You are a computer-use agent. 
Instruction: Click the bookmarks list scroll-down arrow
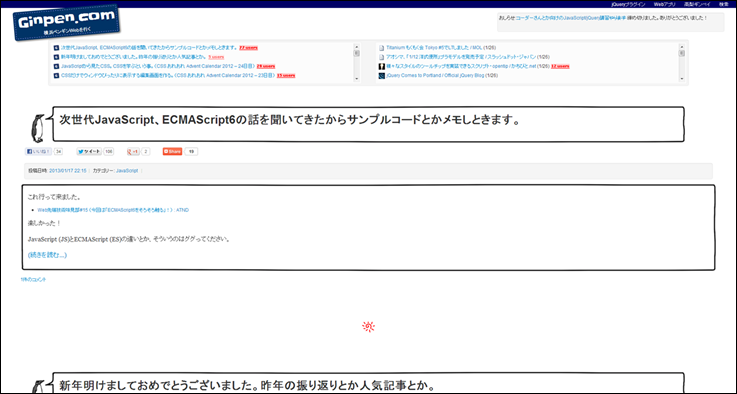tap(682, 79)
